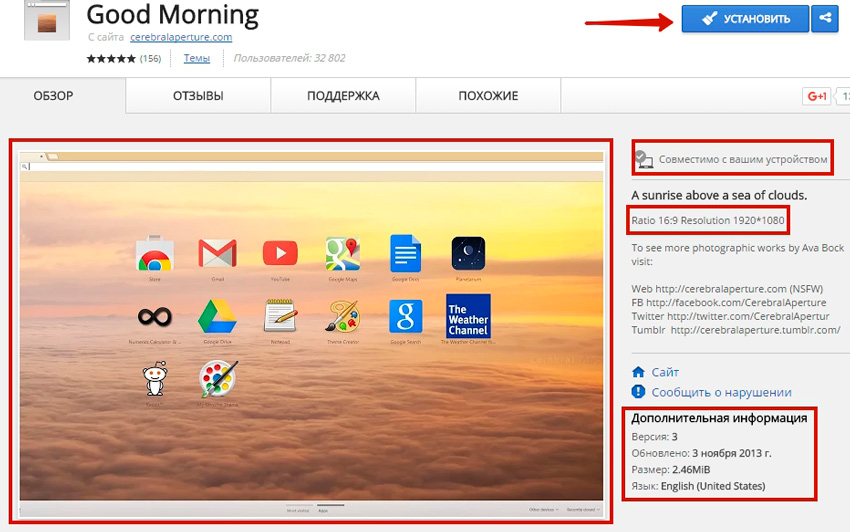Click 'Обновлено: 3 ноября 2013 г.' line
The image size is (850, 532).
[x=701, y=453]
